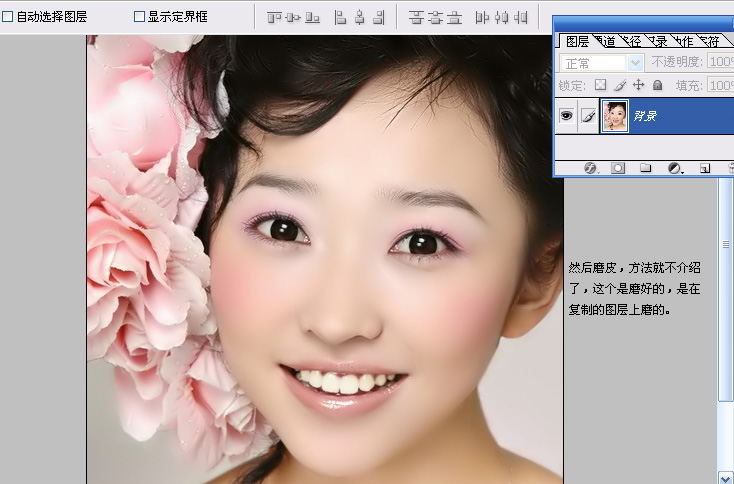Viewport: 734px width, 484px height.
Task: Click the align vertical centers icon
Action: pyautogui.click(x=293, y=18)
